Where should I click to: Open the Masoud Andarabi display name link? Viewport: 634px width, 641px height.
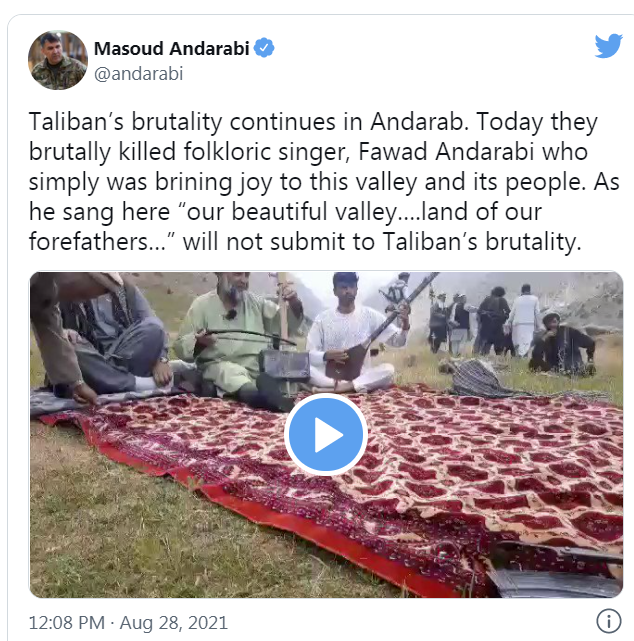171,48
